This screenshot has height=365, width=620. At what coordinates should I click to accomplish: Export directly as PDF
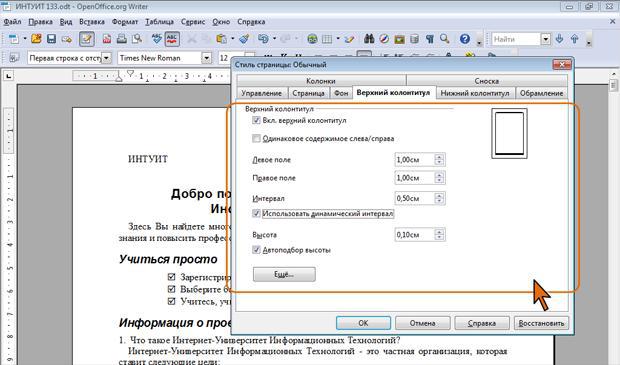[107, 39]
